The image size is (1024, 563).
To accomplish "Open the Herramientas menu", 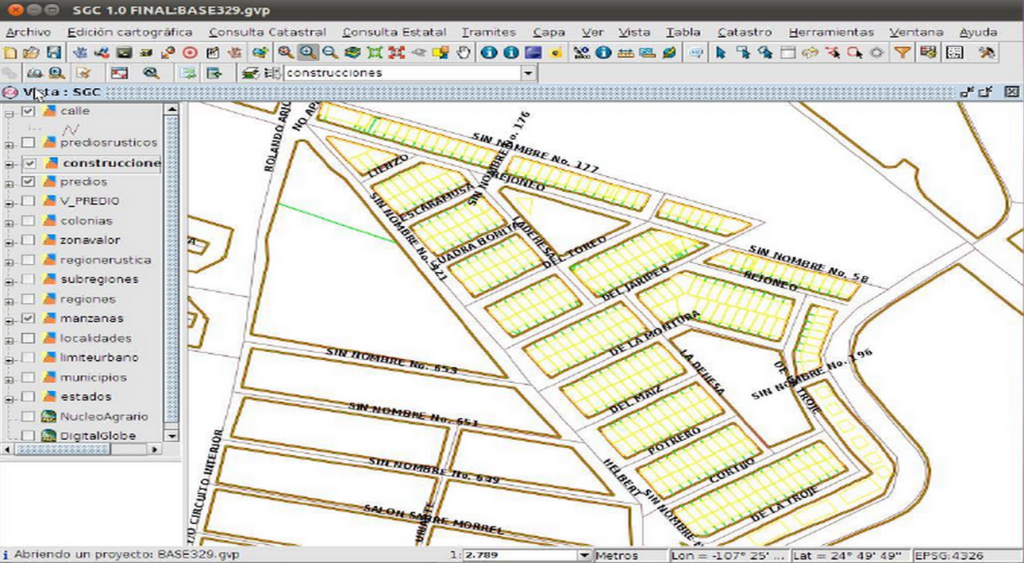I will click(x=831, y=32).
